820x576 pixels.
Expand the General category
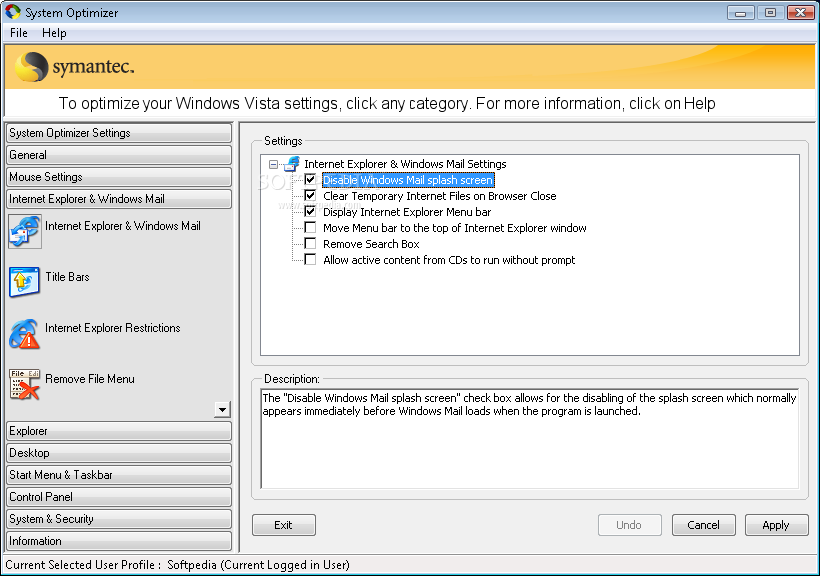click(119, 155)
